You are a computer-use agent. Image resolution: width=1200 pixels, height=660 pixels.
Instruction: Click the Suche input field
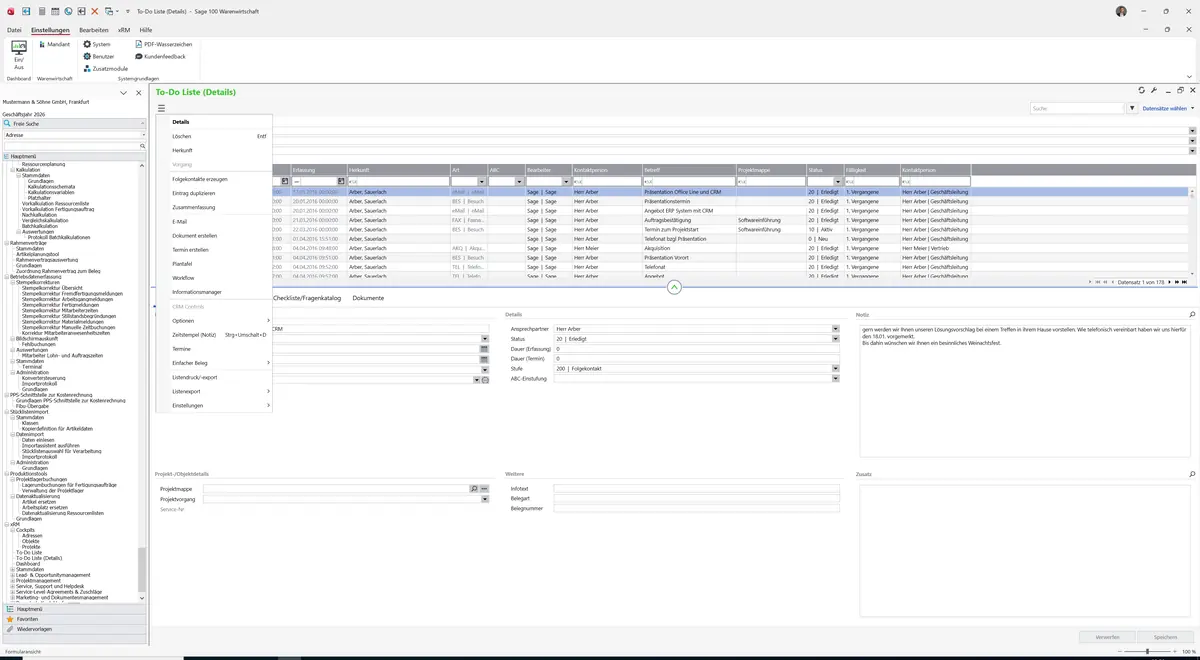[1076, 108]
